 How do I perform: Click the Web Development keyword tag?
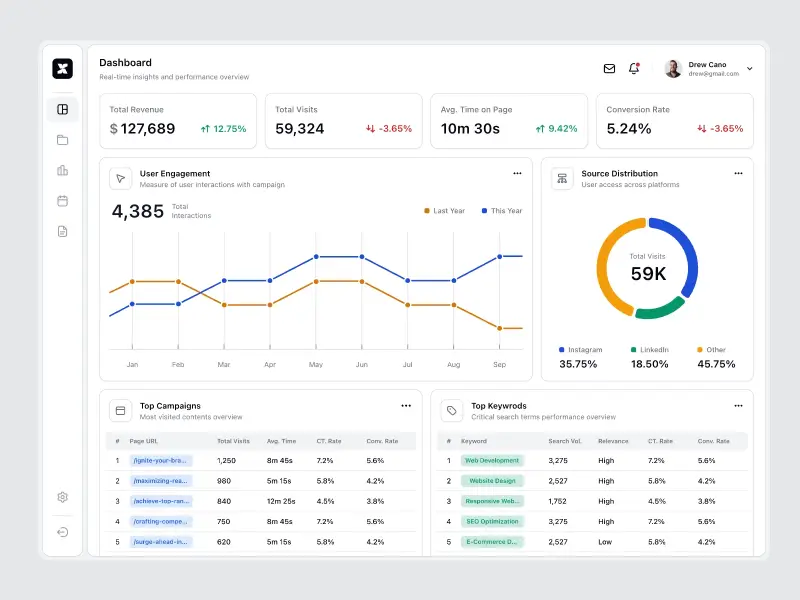click(x=491, y=461)
